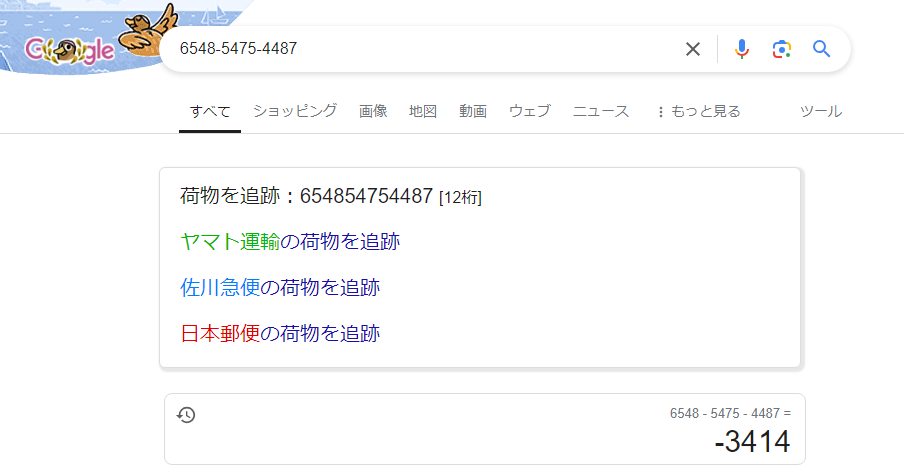Select the すべて tab
The height and width of the screenshot is (476, 904).
tap(210, 111)
